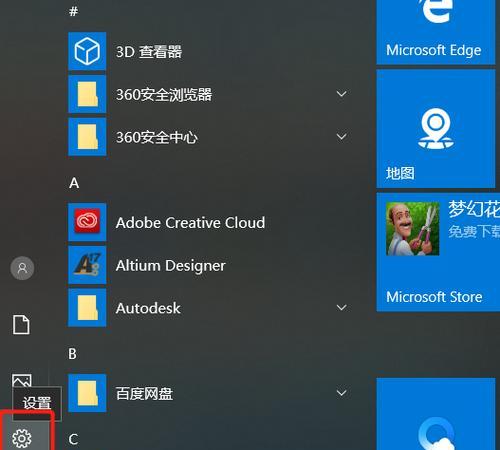The width and height of the screenshot is (500, 450).
Task: Expand the 百度网盘 folder chevron
Action: 341,393
